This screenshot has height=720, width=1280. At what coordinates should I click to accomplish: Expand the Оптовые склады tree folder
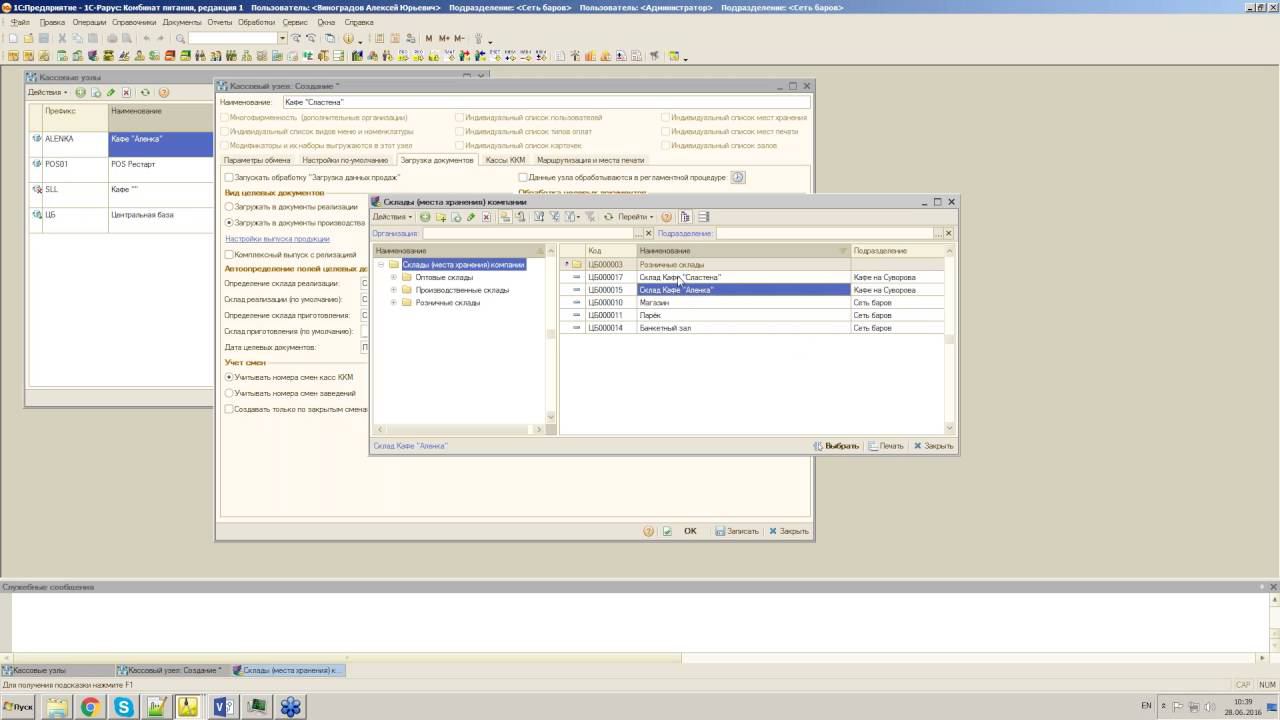point(394,277)
